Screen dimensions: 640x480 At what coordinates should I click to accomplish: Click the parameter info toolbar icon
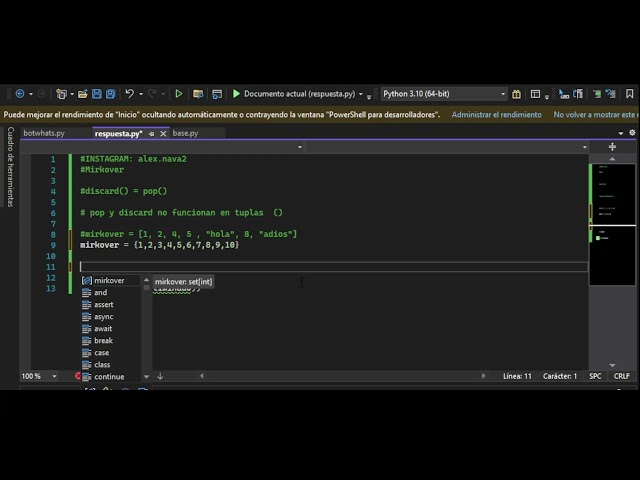click(578, 94)
